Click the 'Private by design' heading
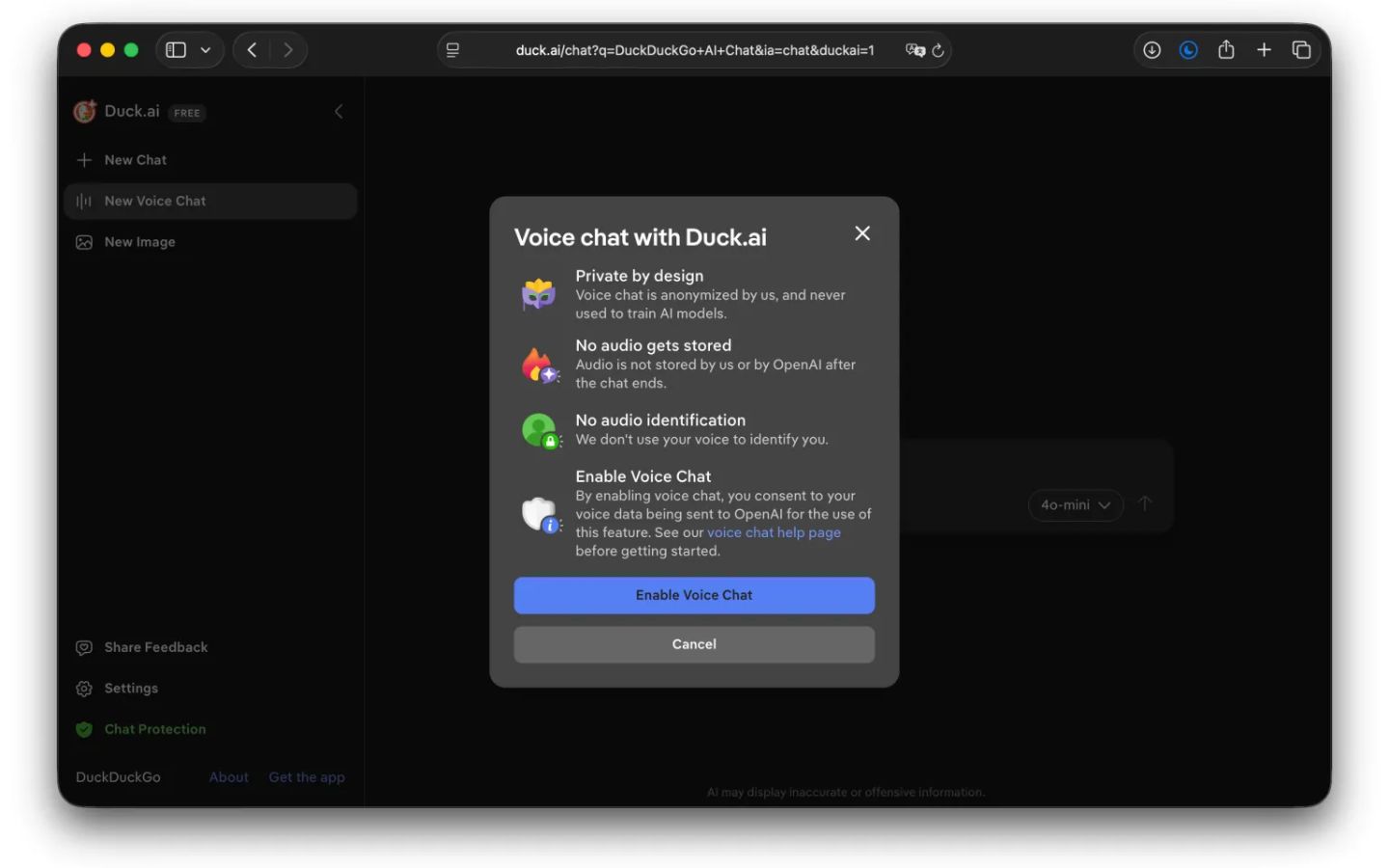The width and height of the screenshot is (1389, 868). (640, 276)
